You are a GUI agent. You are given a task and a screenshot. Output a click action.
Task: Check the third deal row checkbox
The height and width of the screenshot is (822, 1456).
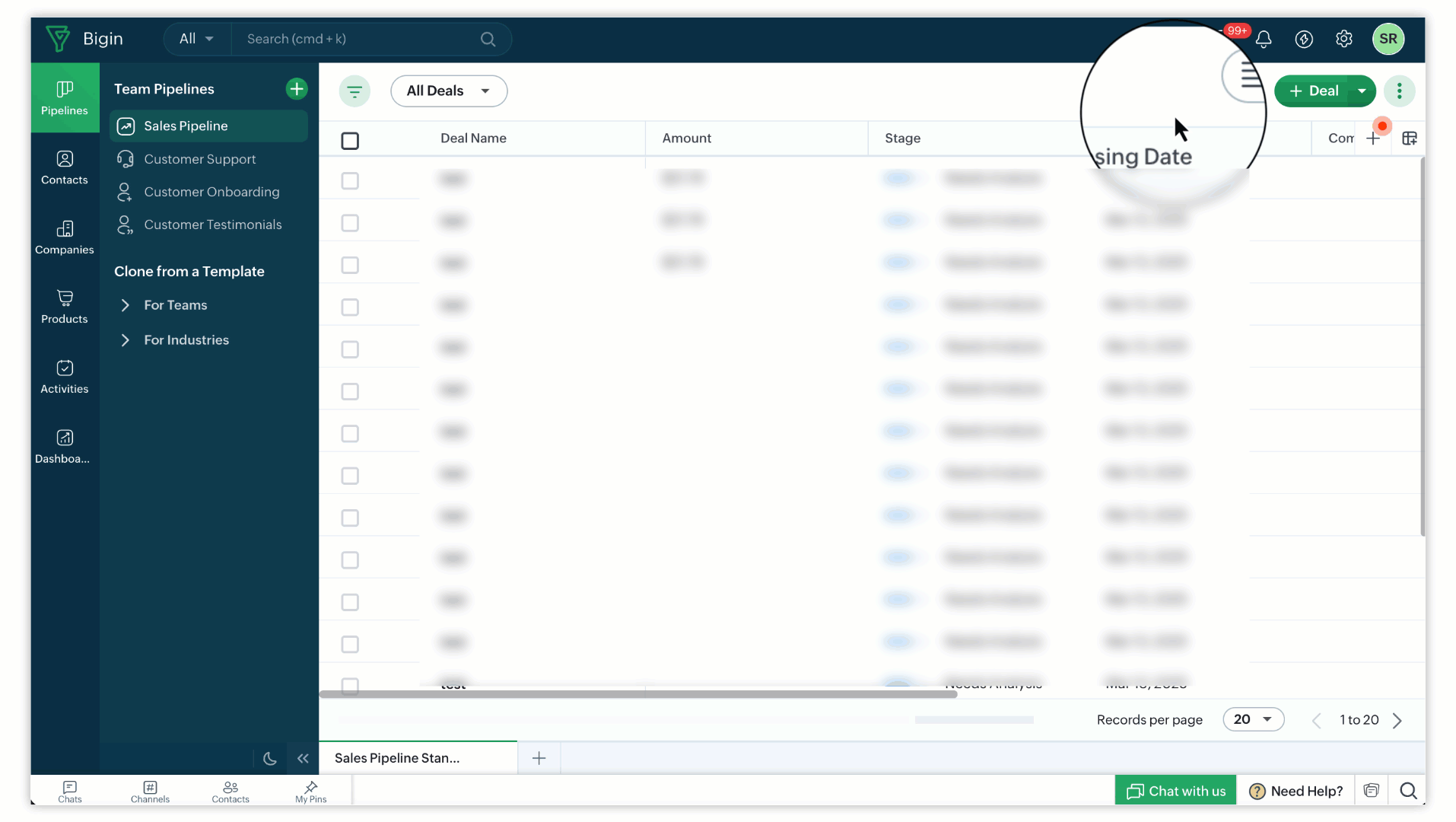pyautogui.click(x=350, y=265)
